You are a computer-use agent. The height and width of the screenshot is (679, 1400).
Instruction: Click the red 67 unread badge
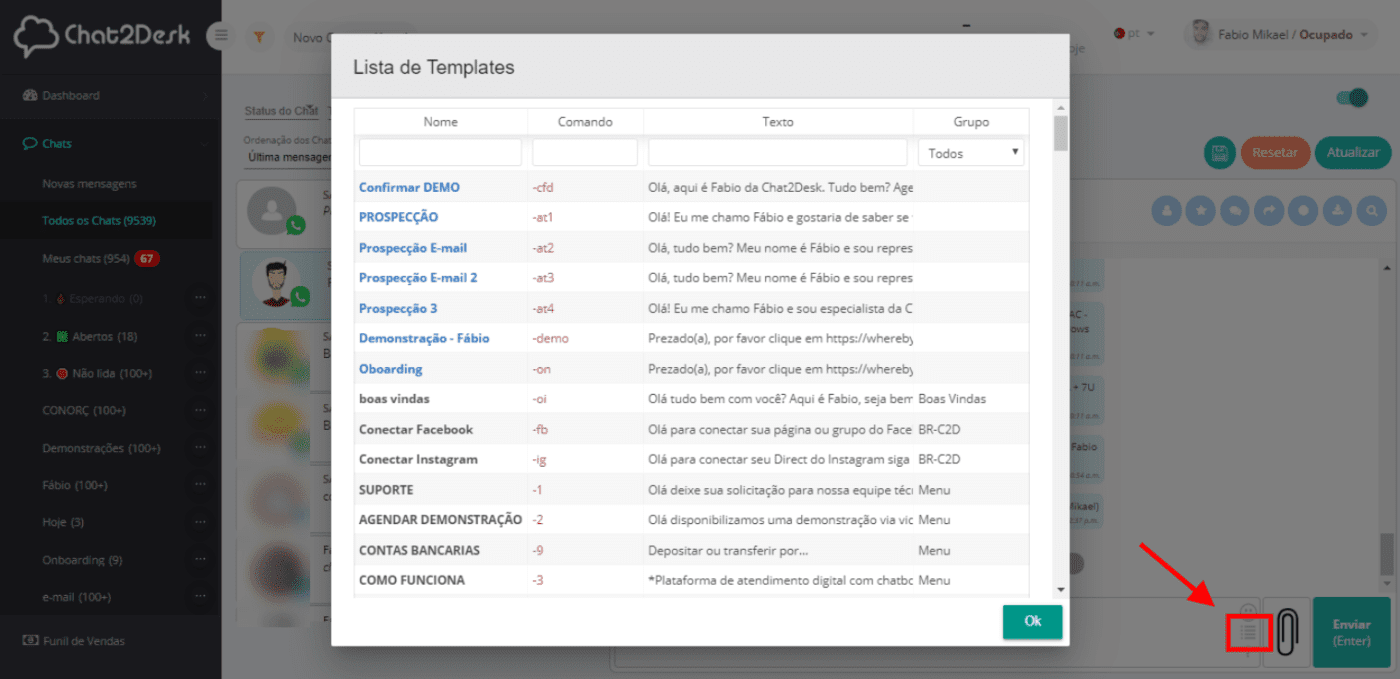[x=147, y=259]
